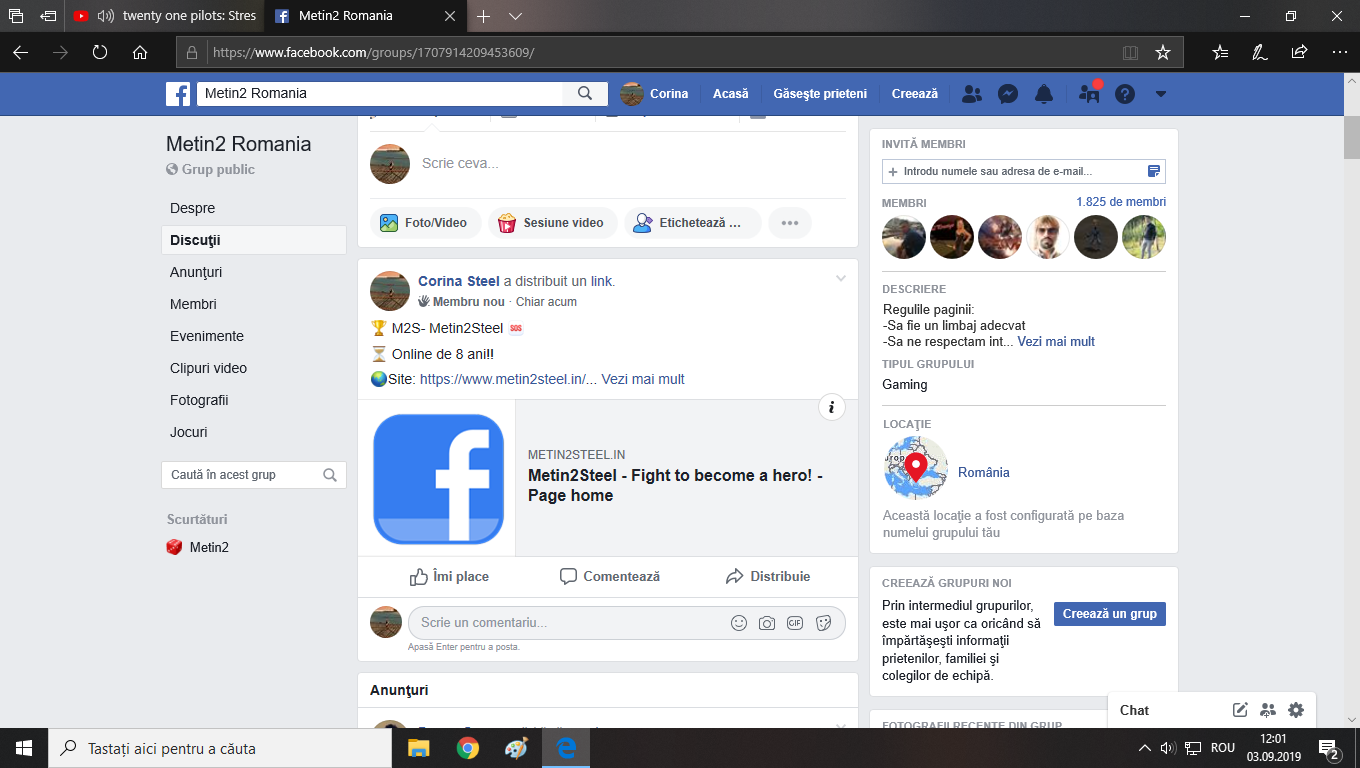Screen dimensions: 1360x768
Task: Show tab previews dropdown chevron
Action: tap(515, 17)
